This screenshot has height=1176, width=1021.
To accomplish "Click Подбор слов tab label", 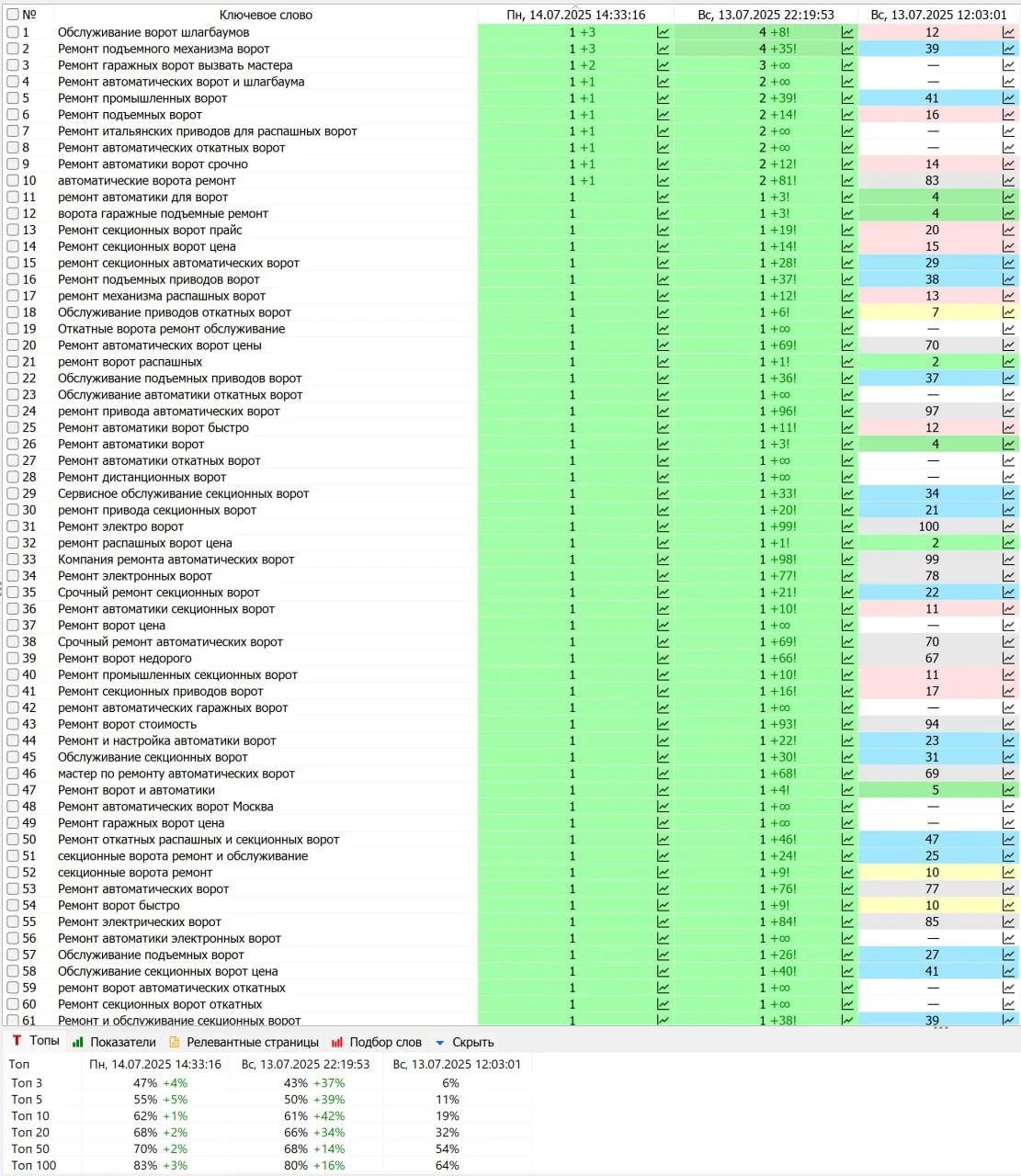I will coord(385,1042).
